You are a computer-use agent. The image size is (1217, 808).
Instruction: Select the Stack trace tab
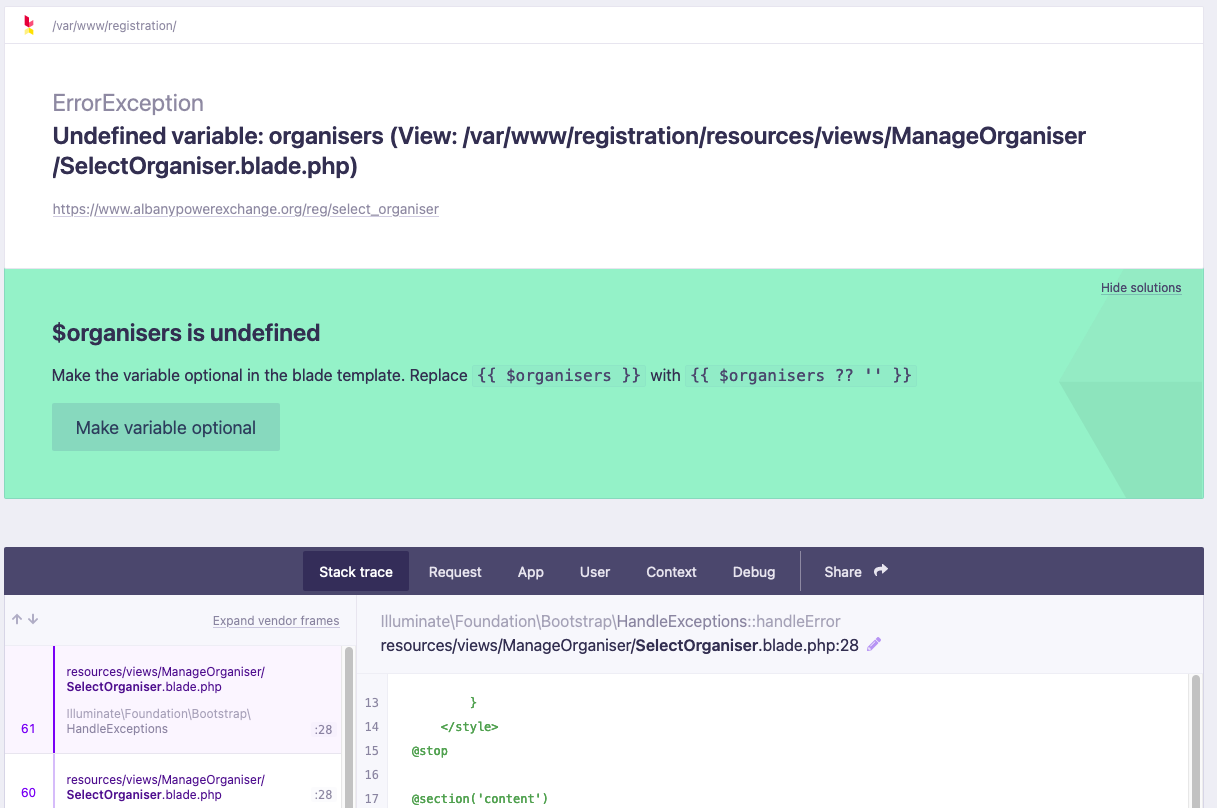[355, 571]
